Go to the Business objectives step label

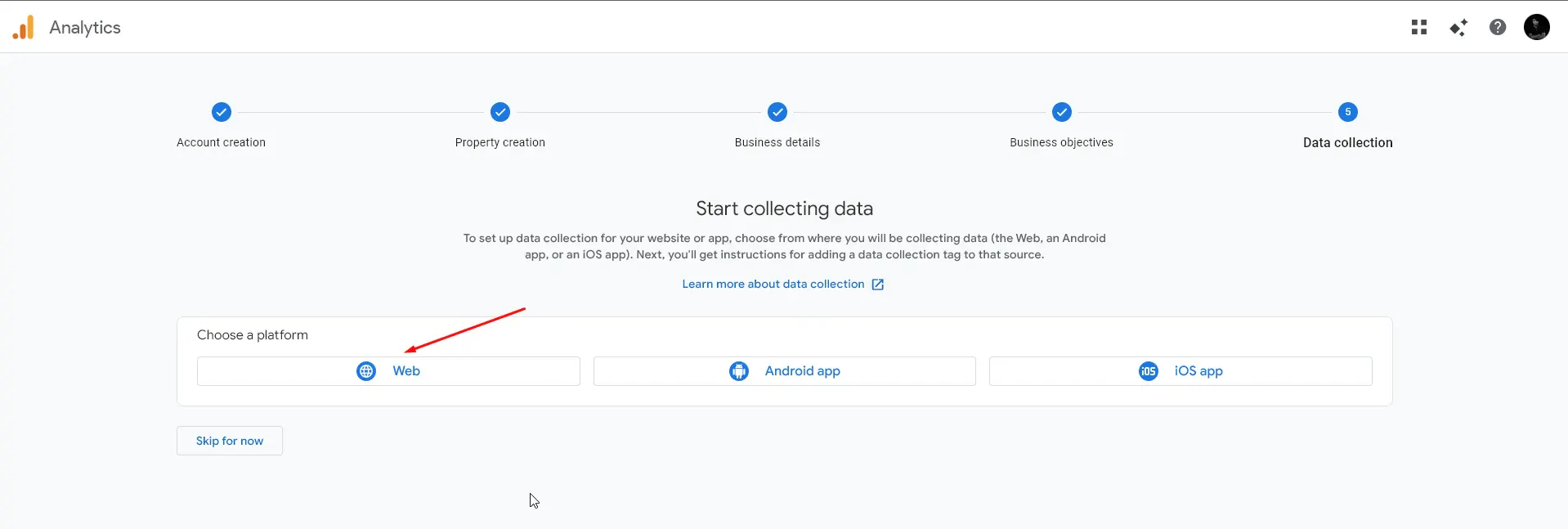1062,142
